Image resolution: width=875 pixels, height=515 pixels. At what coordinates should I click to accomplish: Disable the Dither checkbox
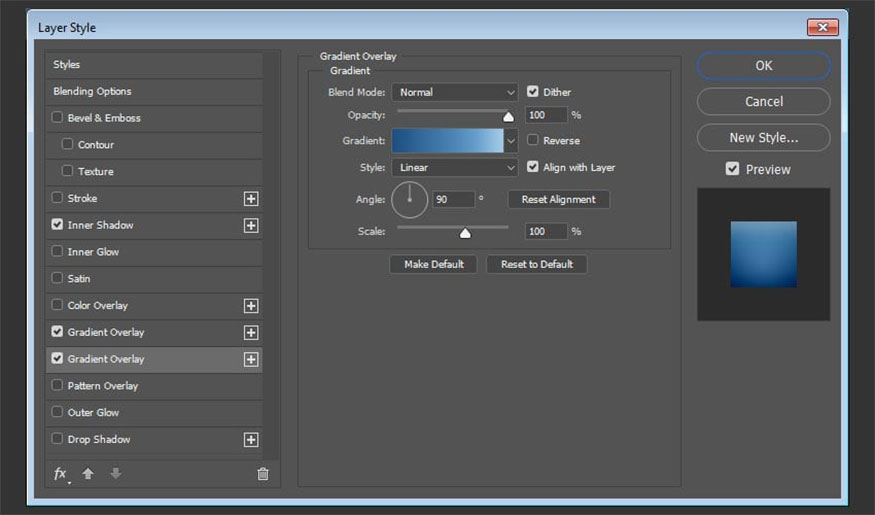[533, 92]
